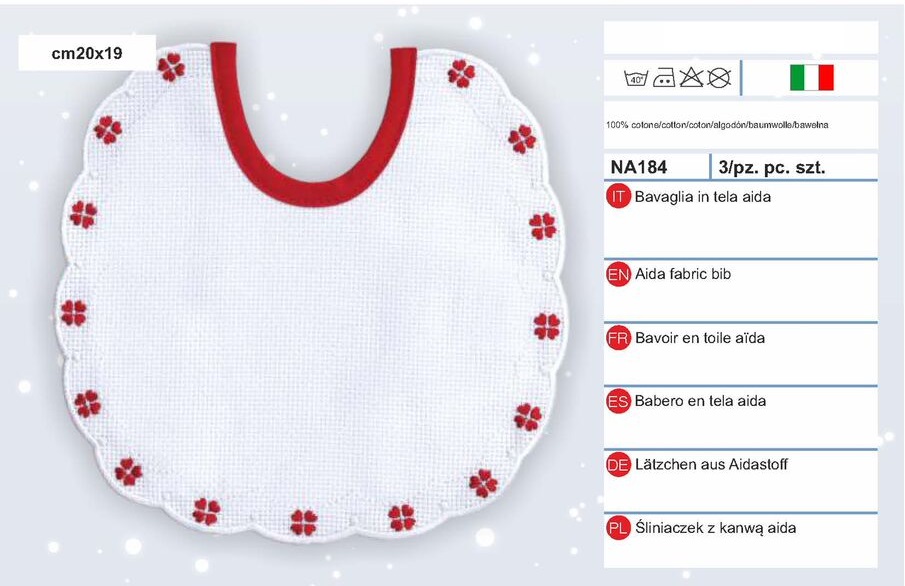Viewport: 905px width, 586px height.
Task: Click the 40° wash care icon
Action: pyautogui.click(x=636, y=77)
